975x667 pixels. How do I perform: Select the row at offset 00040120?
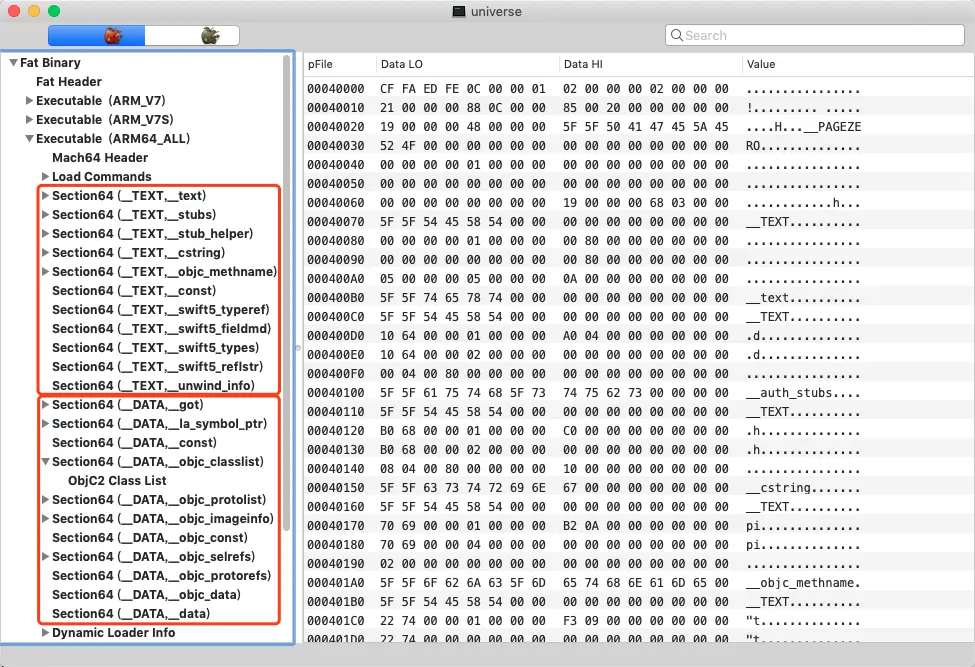[x=639, y=431]
